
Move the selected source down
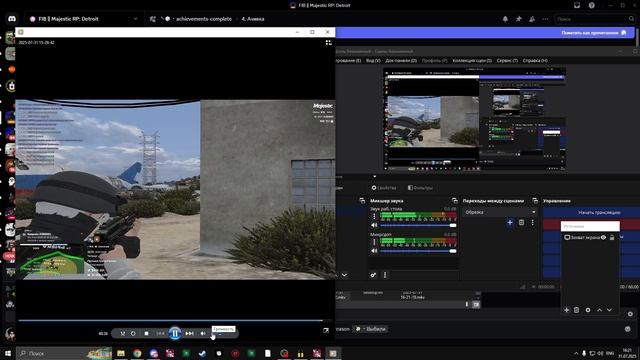click(609, 310)
